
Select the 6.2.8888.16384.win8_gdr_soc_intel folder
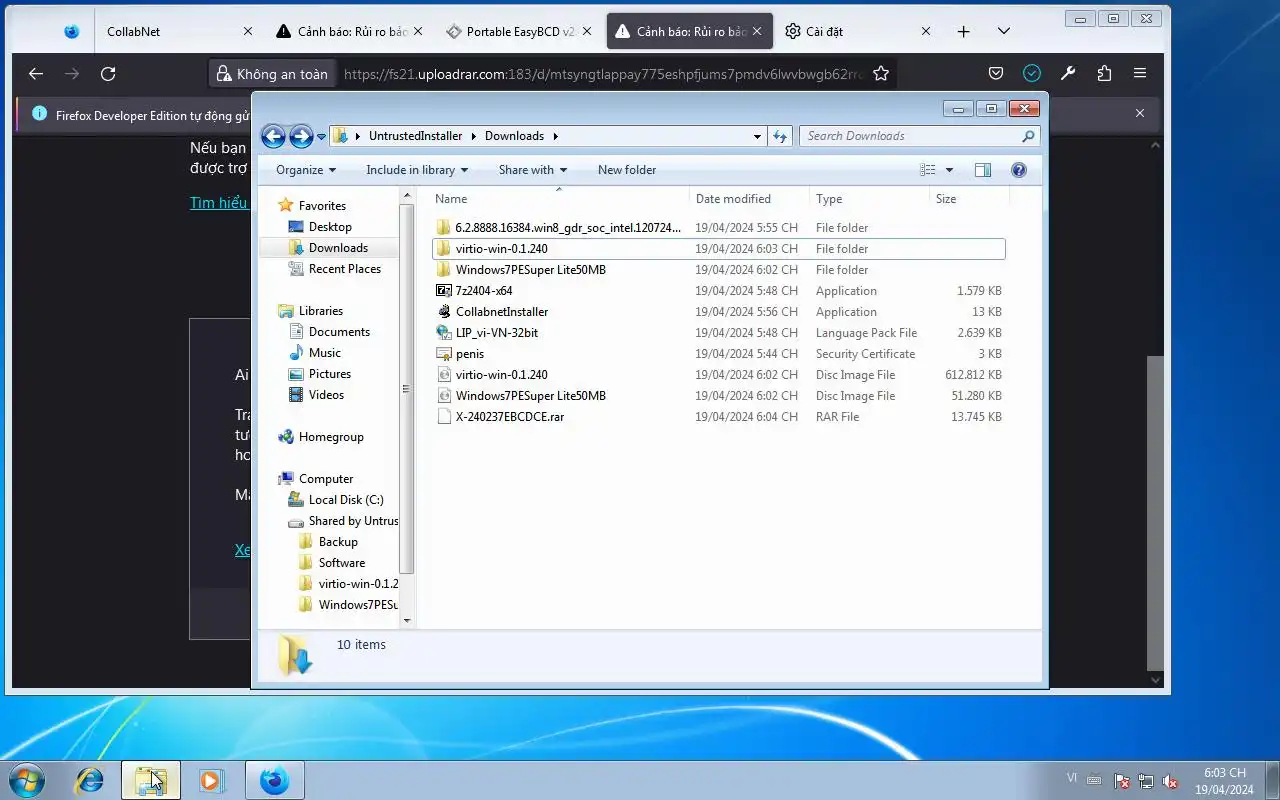tap(718, 228)
